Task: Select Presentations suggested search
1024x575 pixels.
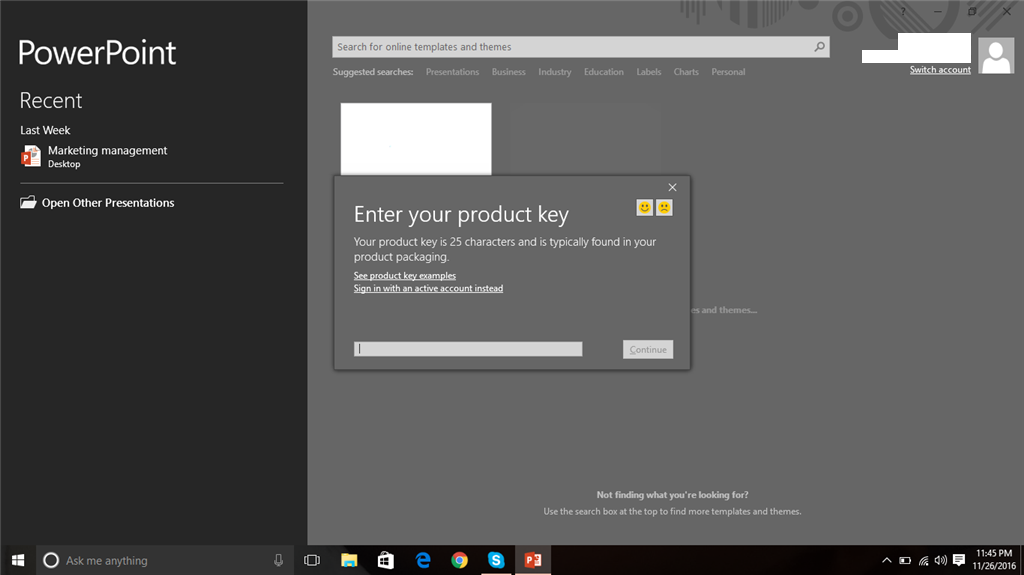Action: pos(453,72)
